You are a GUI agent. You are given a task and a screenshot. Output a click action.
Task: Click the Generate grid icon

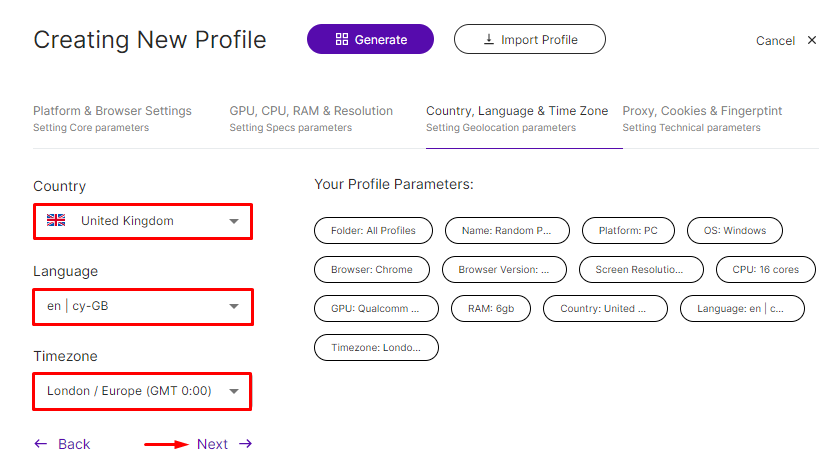(342, 39)
